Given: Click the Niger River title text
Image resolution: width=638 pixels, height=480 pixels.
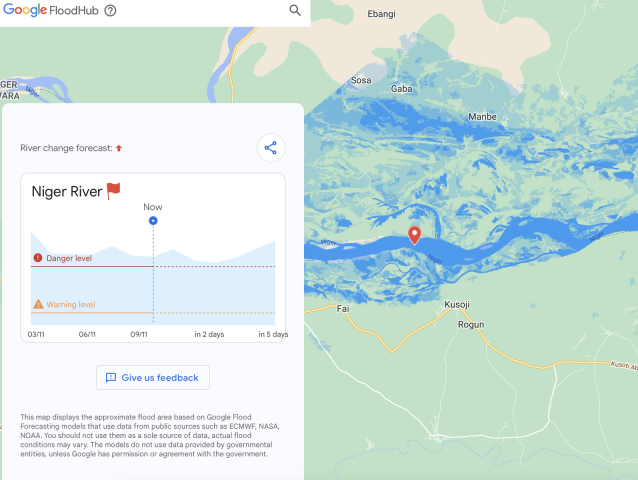Looking at the screenshot, I should tap(67, 192).
